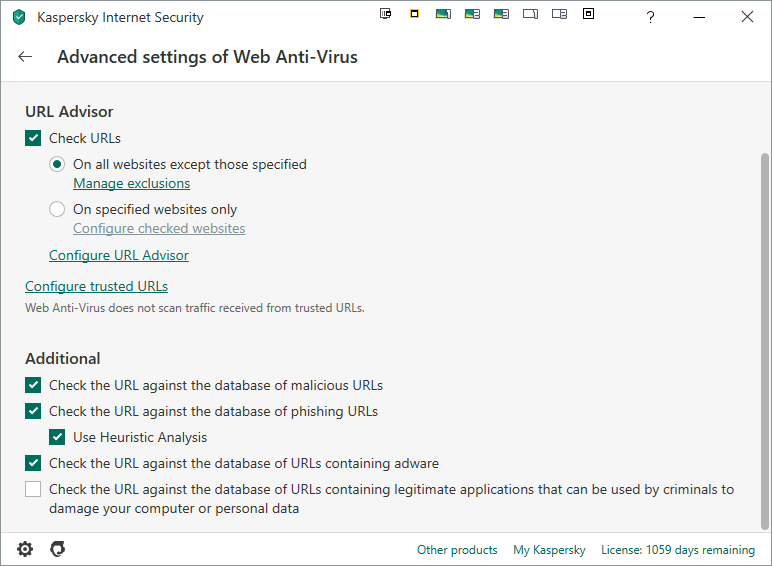Open the My Kaspersky link
Screen dimensions: 772x566
coord(548,550)
